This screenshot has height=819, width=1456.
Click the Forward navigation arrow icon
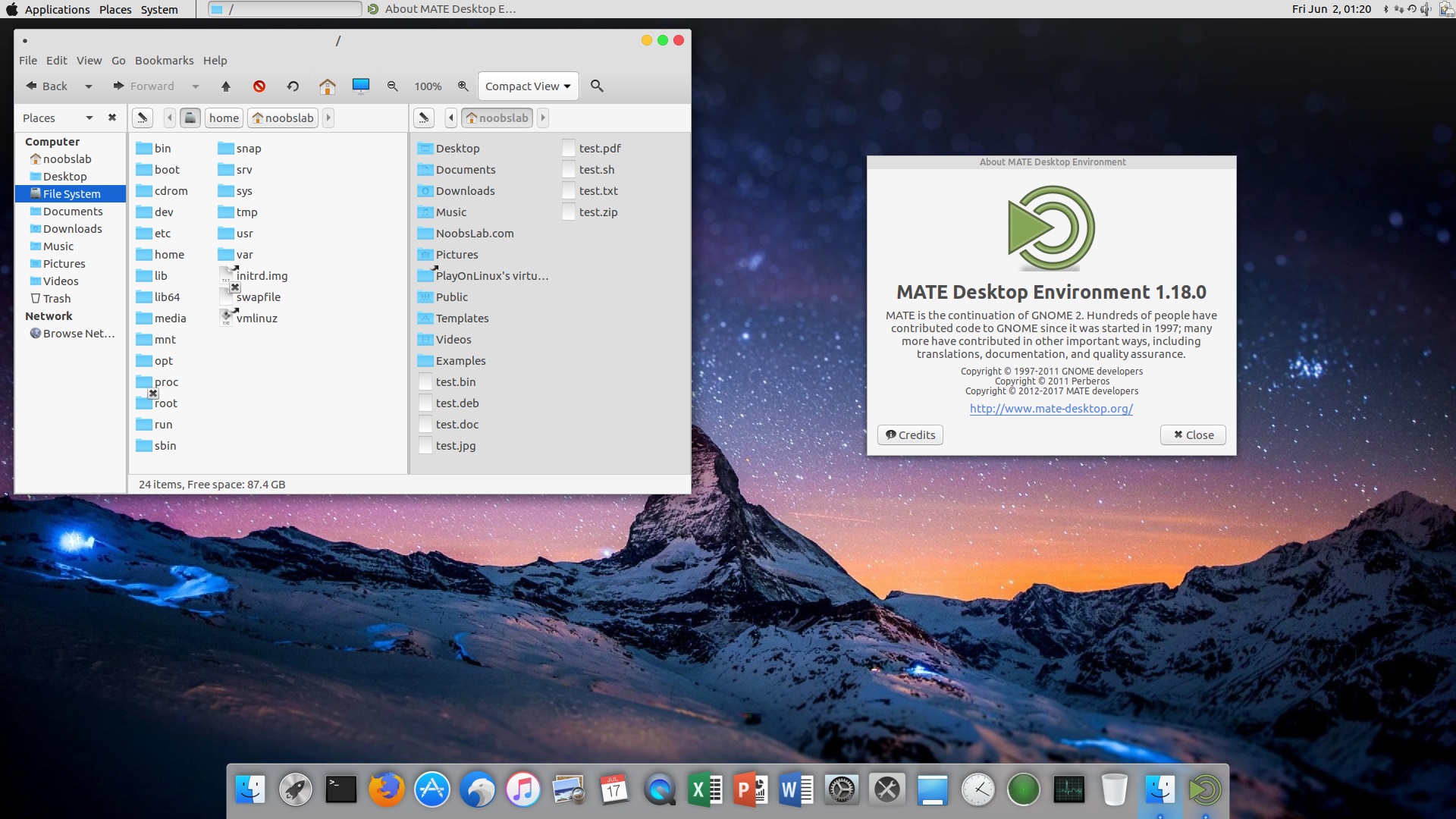click(x=118, y=86)
